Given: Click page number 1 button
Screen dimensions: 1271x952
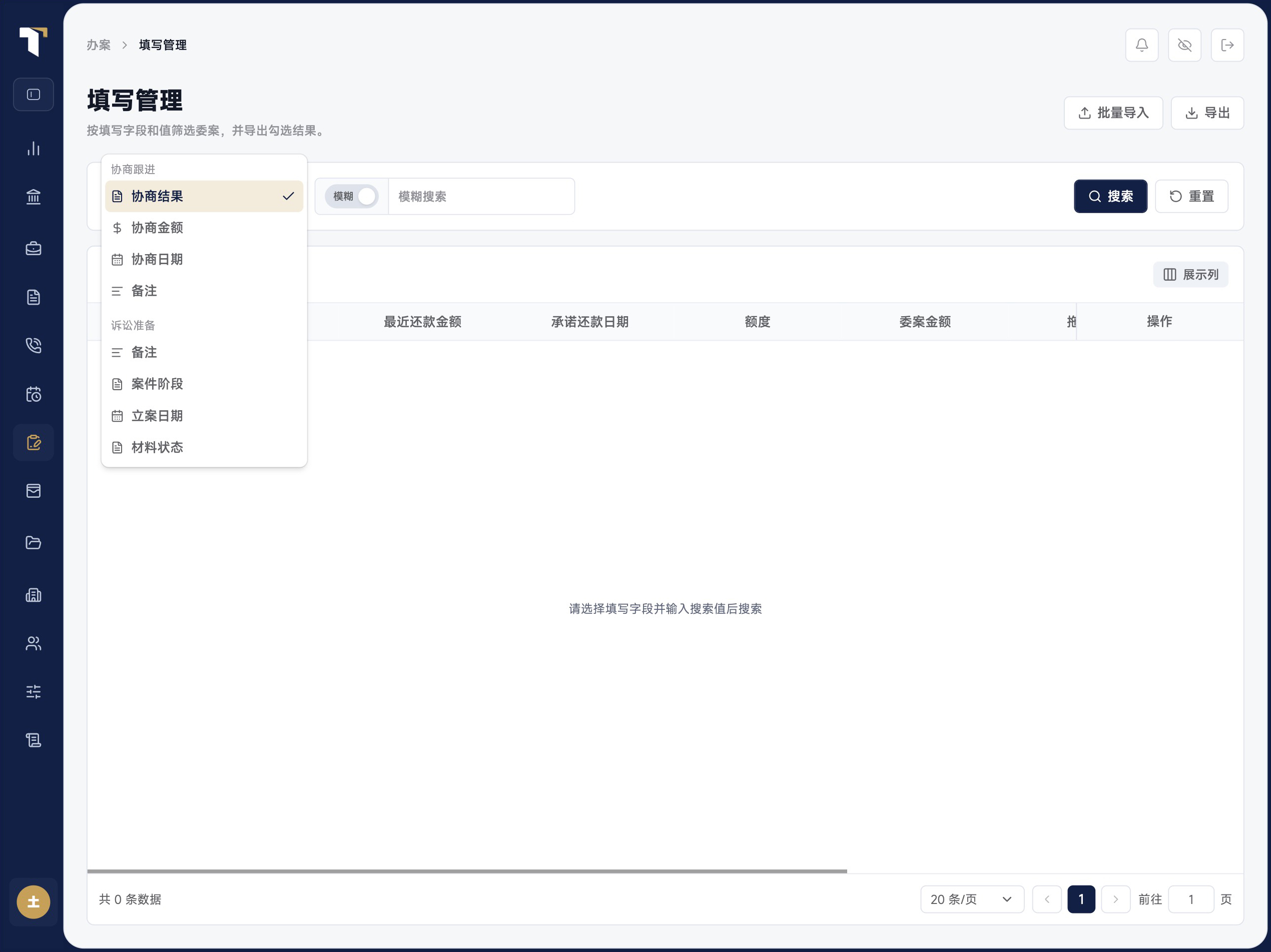Looking at the screenshot, I should (1081, 899).
